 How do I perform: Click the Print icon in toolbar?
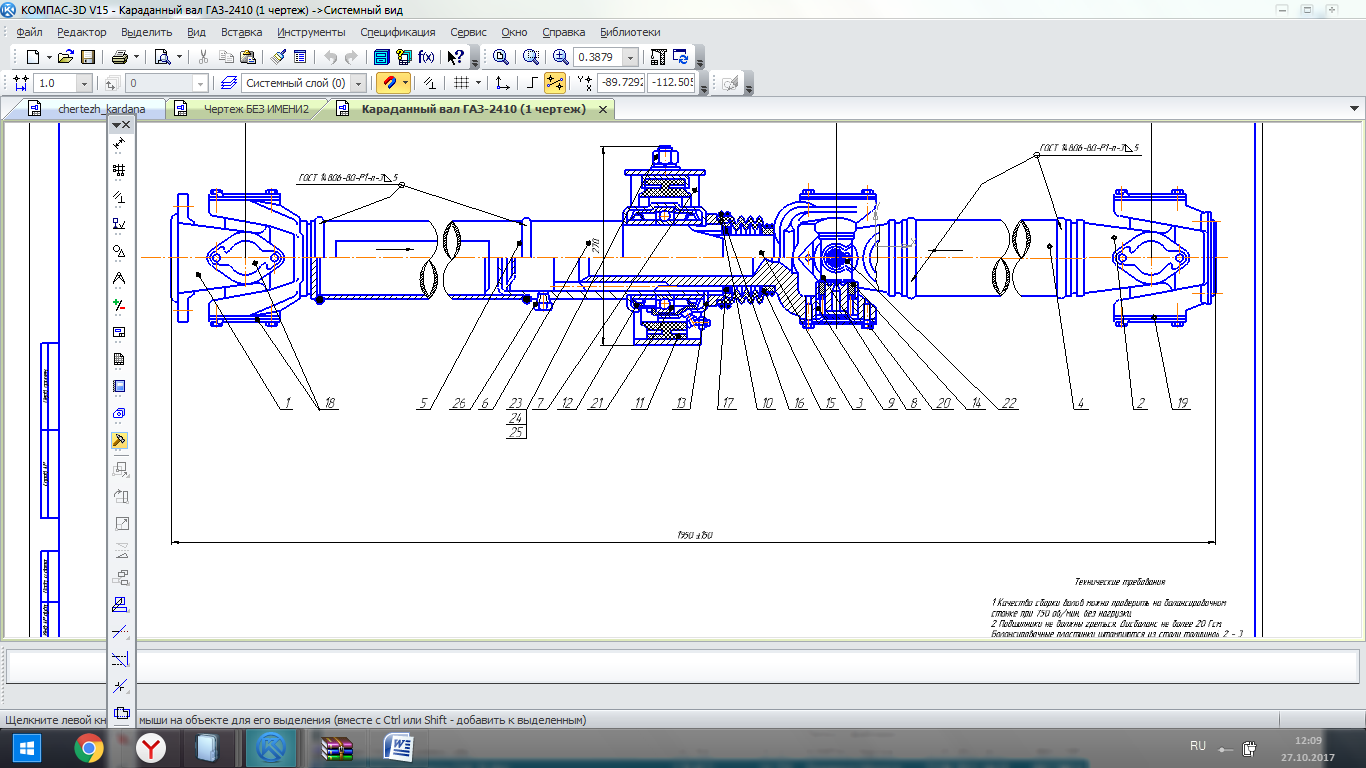click(120, 57)
